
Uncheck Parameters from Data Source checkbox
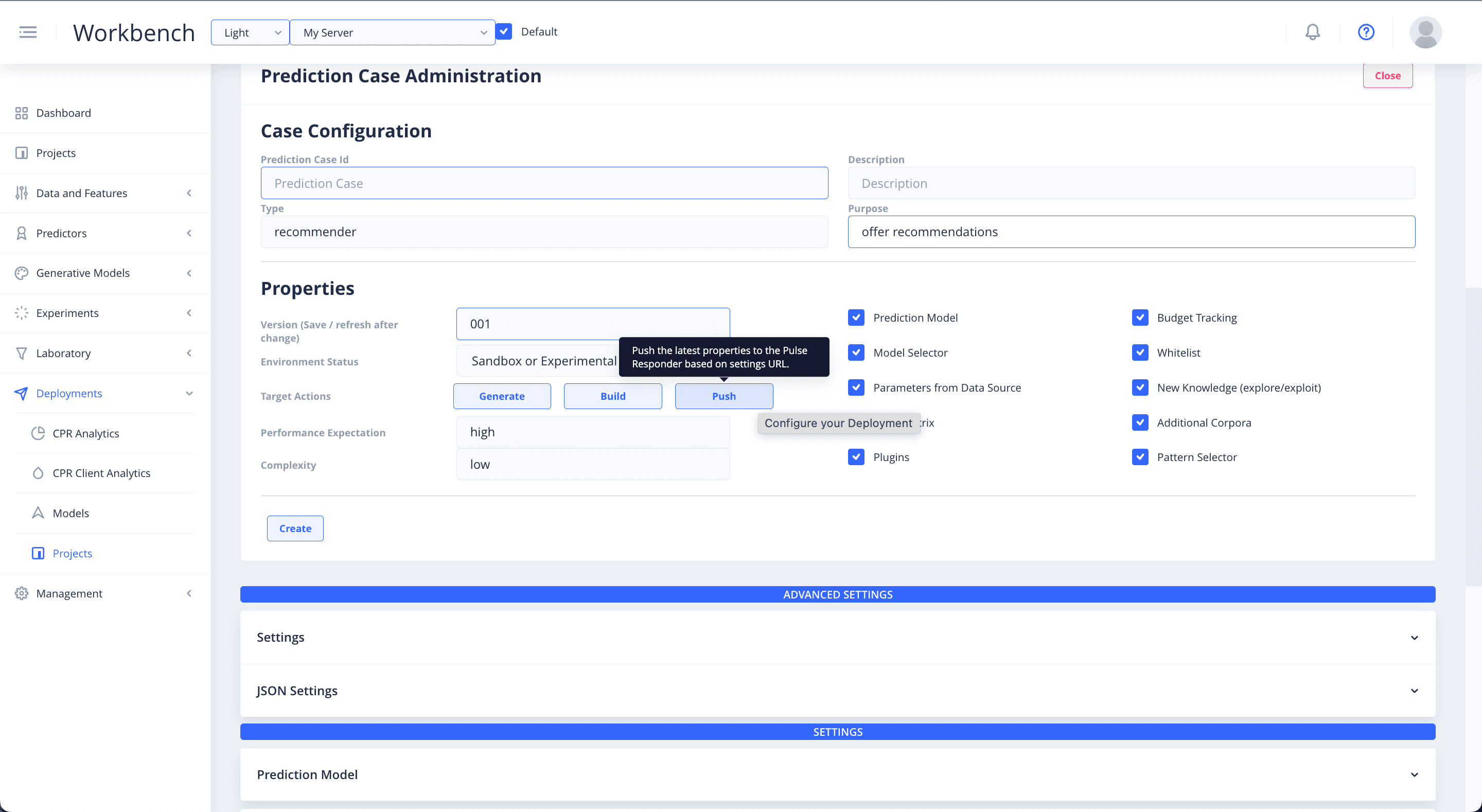click(856, 387)
